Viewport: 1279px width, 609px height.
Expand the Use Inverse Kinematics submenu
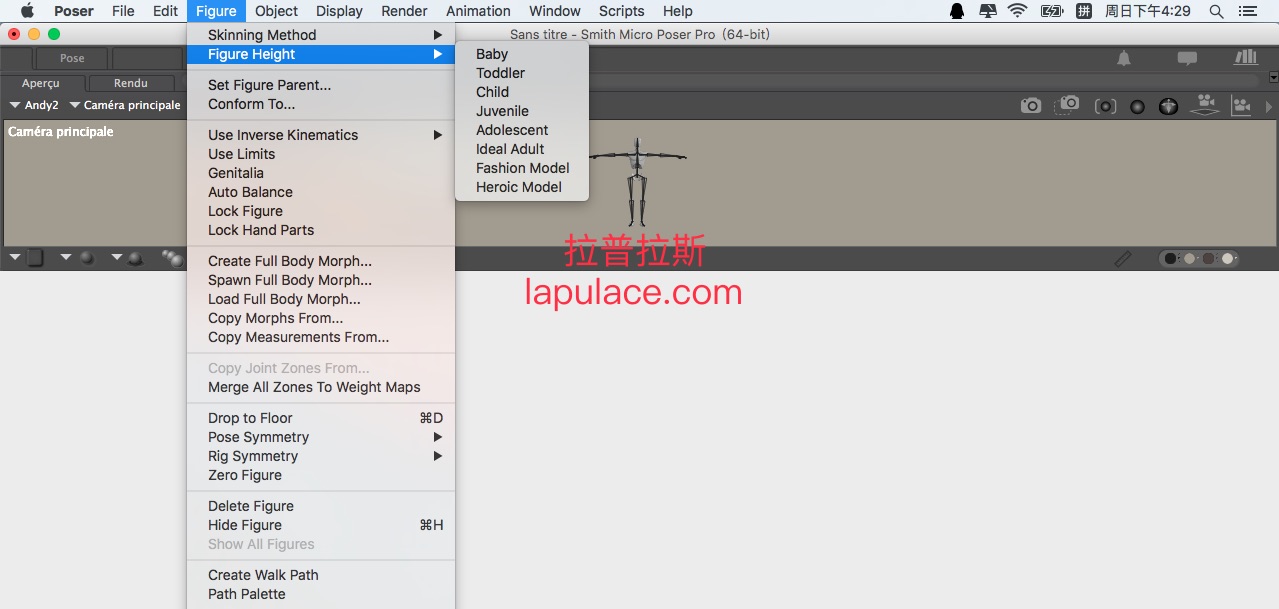[x=321, y=135]
